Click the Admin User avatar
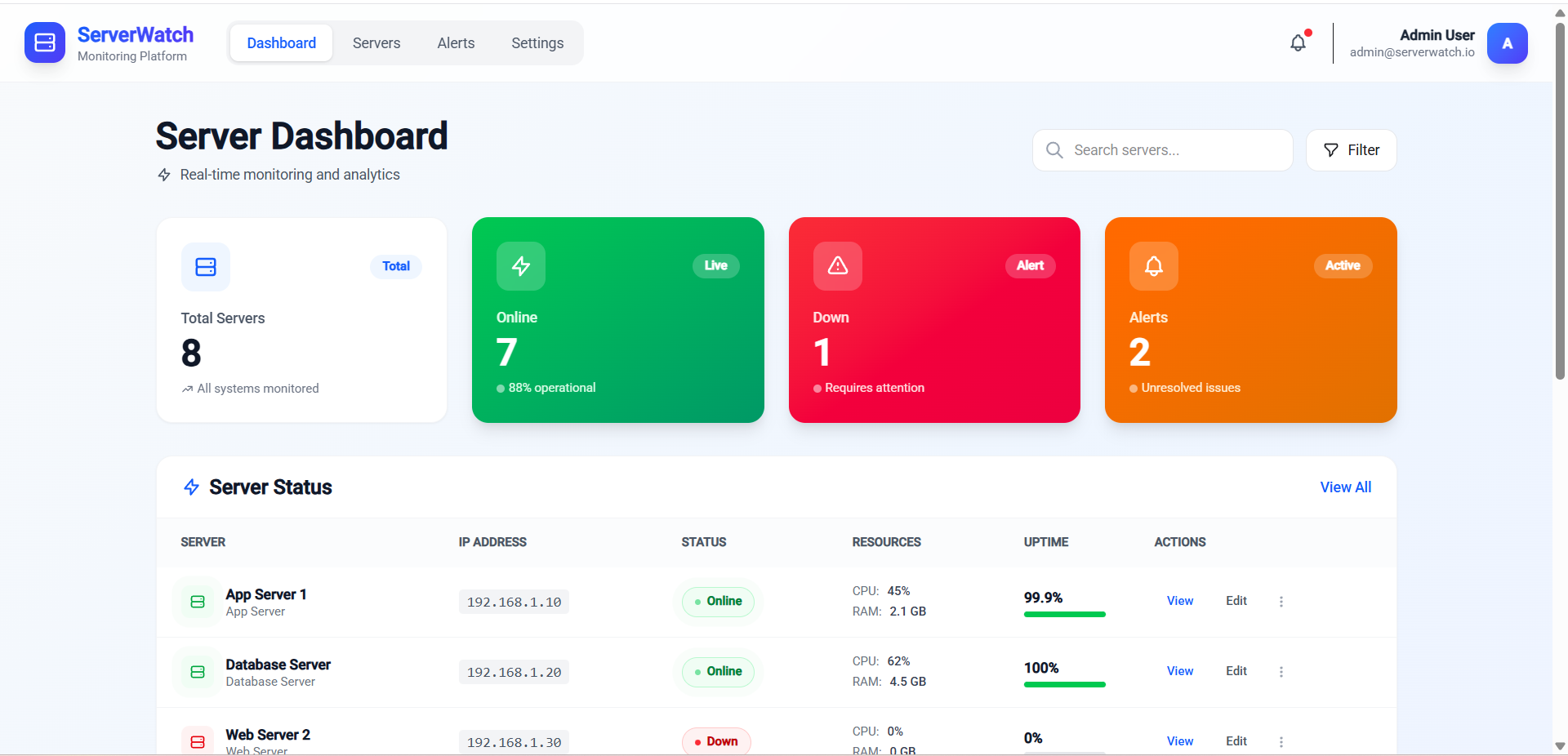This screenshot has height=756, width=1568. click(1507, 43)
